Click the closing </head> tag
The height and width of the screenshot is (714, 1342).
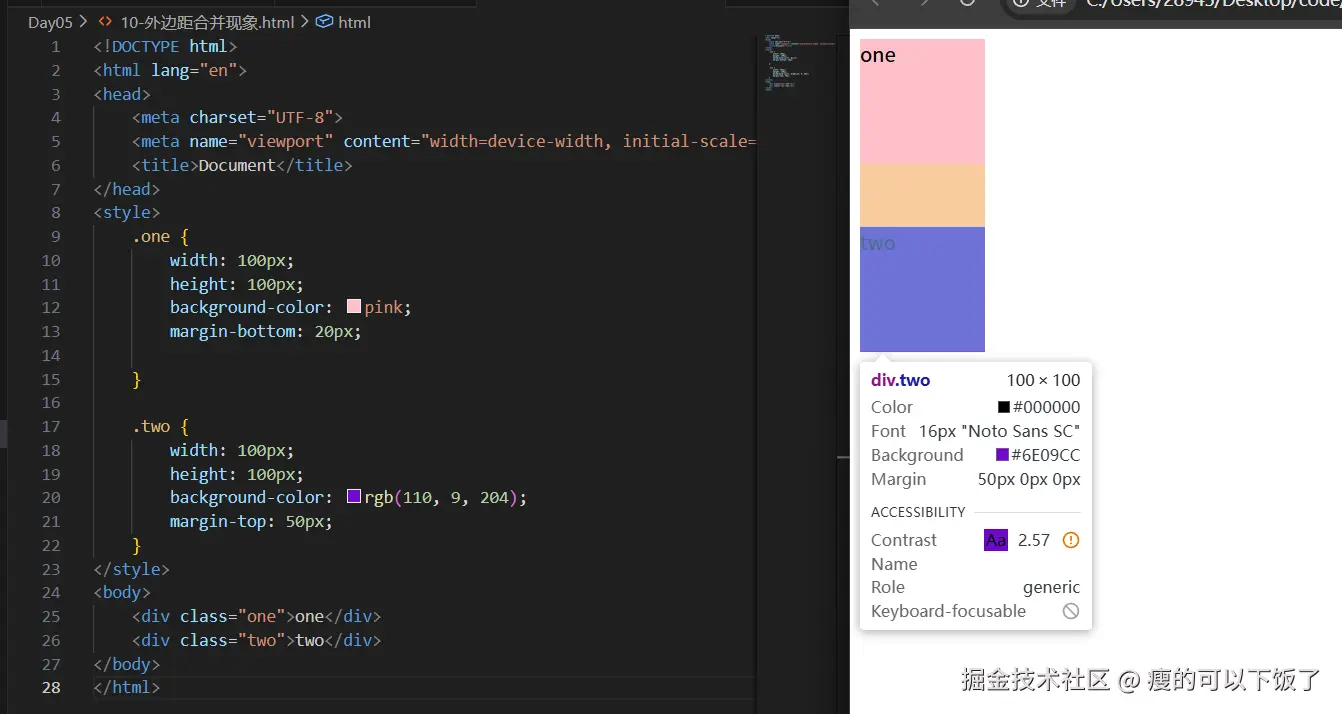(x=127, y=189)
